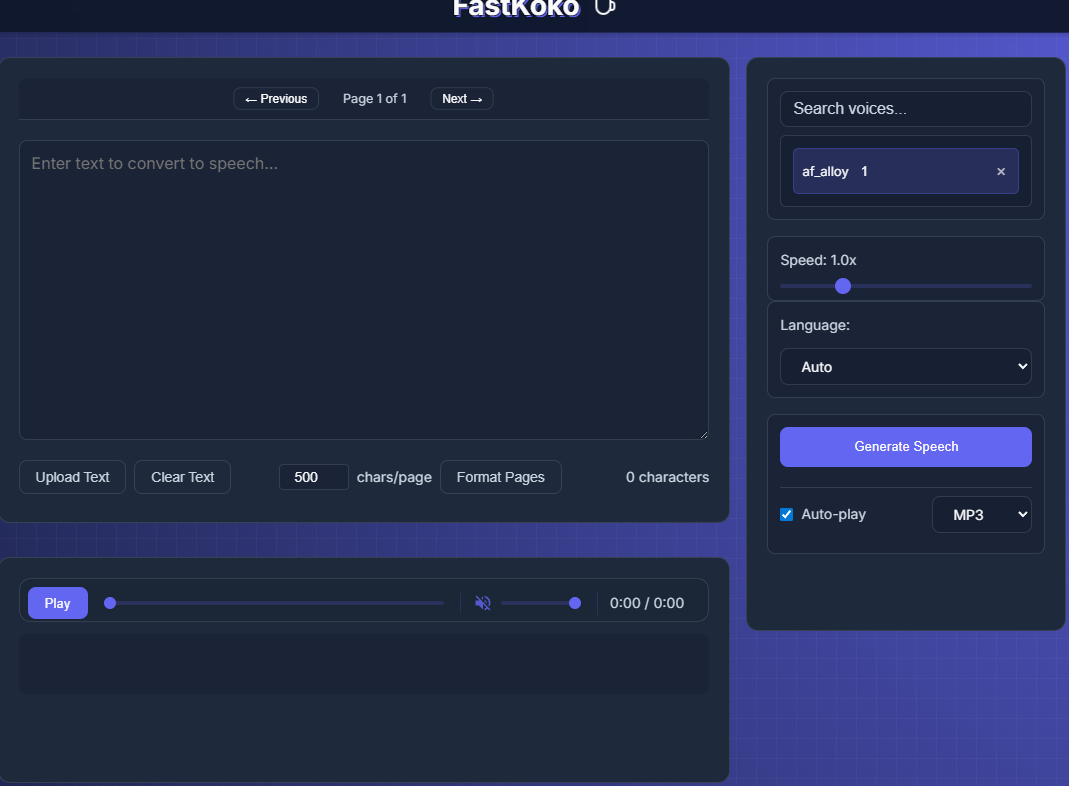Click the Format Pages button
This screenshot has width=1069, height=786.
[x=500, y=477]
